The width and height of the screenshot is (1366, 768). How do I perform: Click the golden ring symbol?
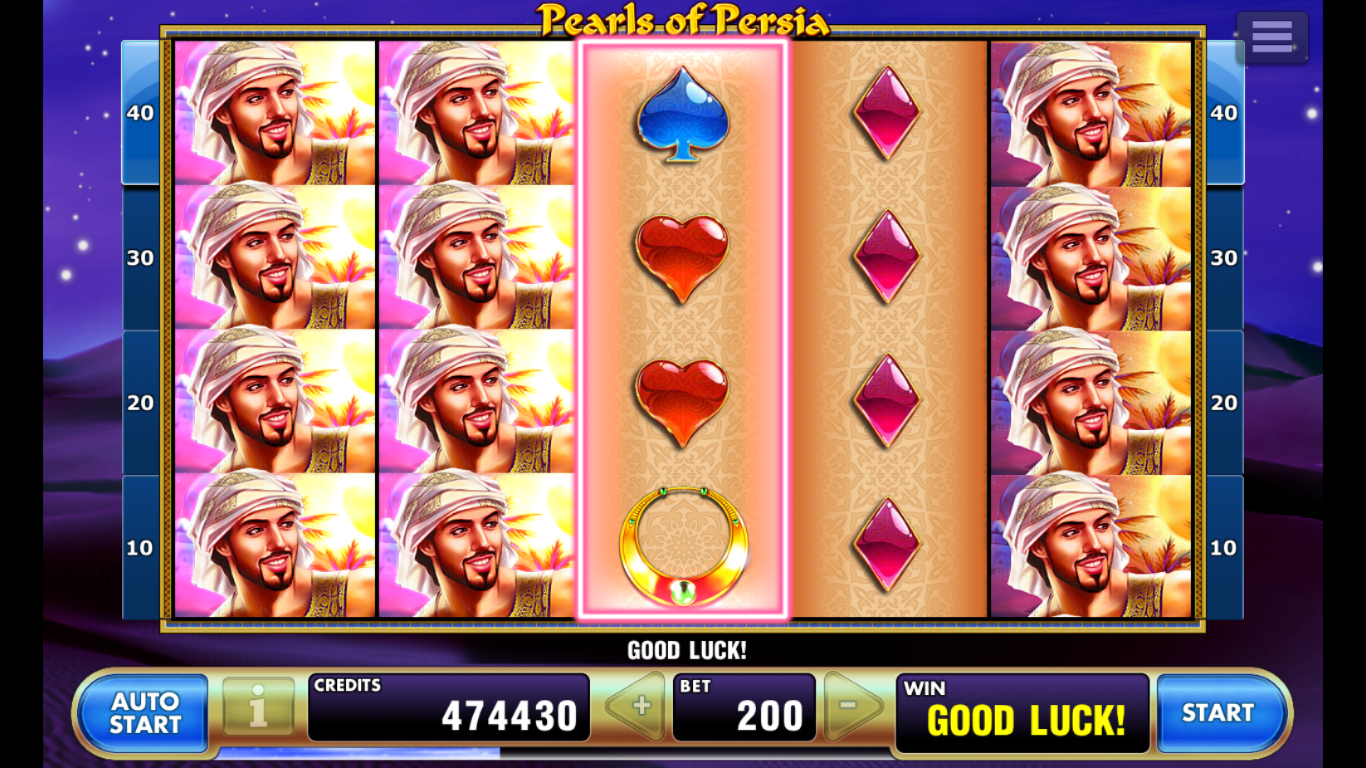(x=683, y=546)
